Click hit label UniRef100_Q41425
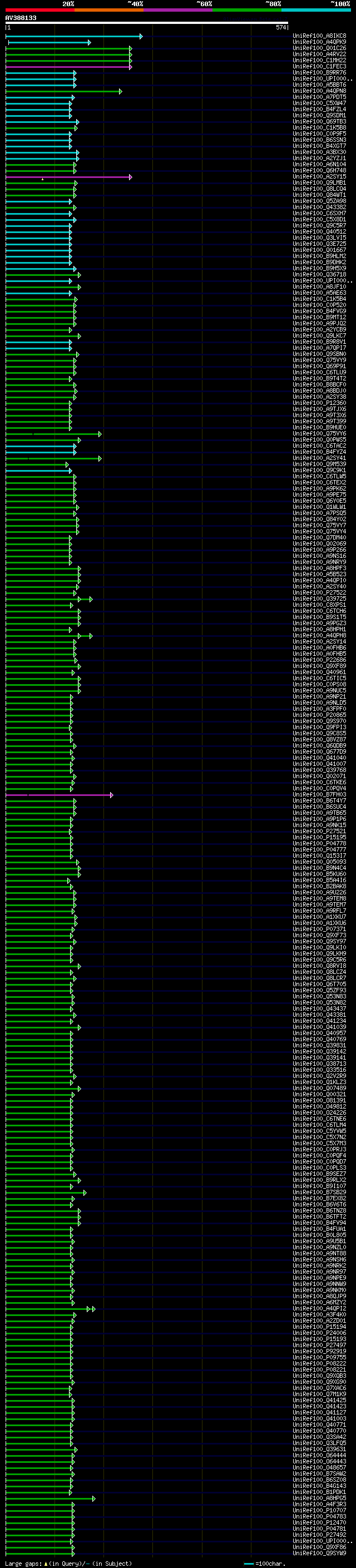Screen dimensions: 356x1568 [x=319, y=1400]
